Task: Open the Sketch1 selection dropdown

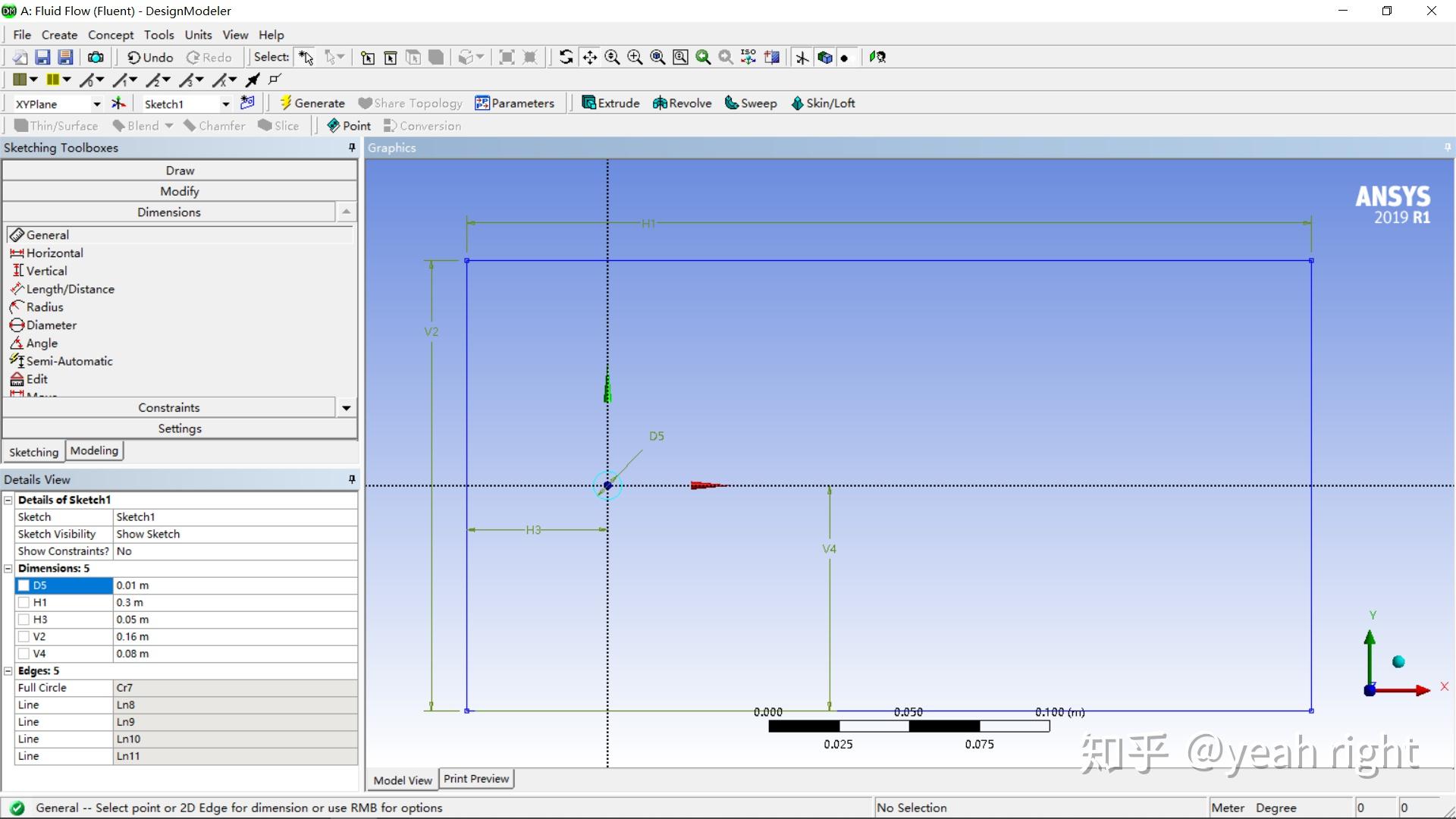Action: pyautogui.click(x=225, y=104)
